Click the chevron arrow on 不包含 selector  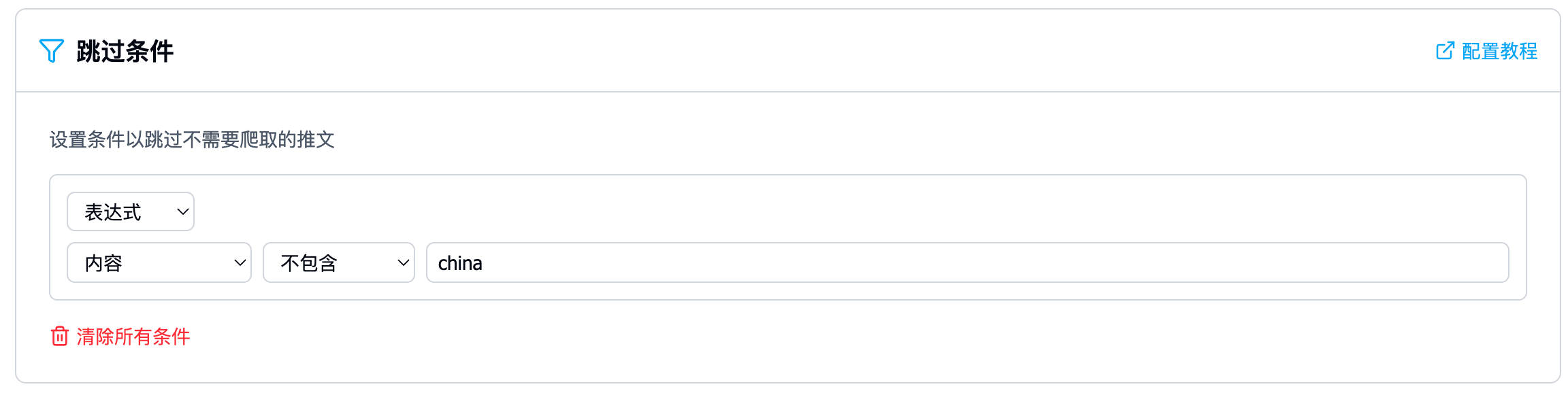[x=403, y=262]
